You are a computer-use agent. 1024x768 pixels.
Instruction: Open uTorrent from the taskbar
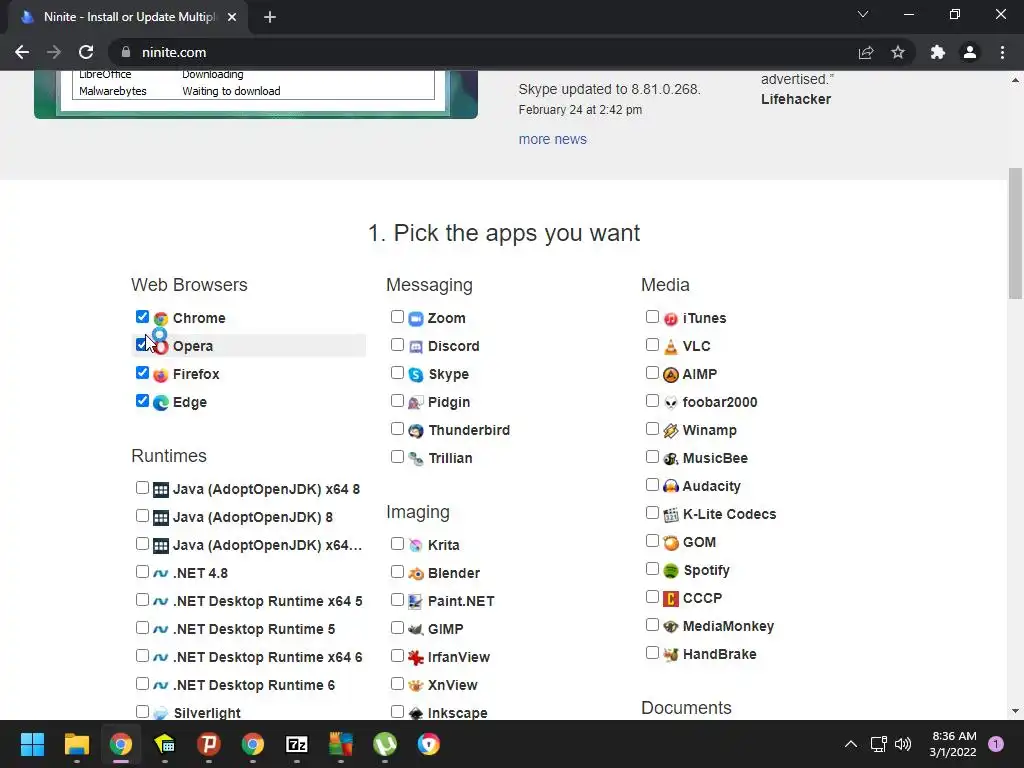click(x=385, y=744)
